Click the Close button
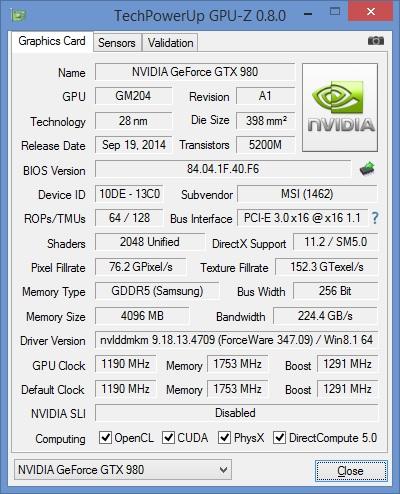 point(351,471)
